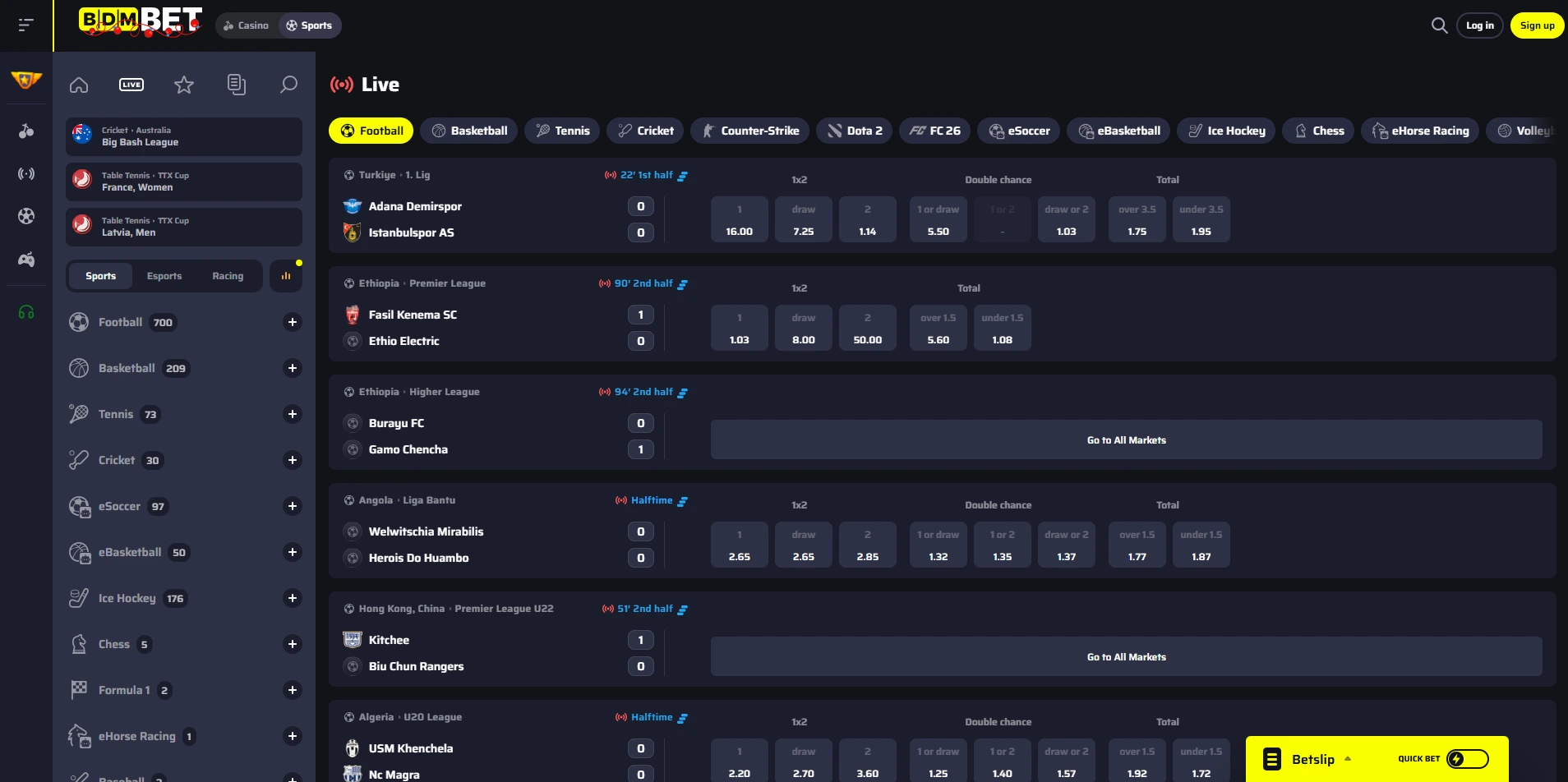This screenshot has height=782, width=1568.
Task: Expand the Football sports category
Action: coord(292,322)
